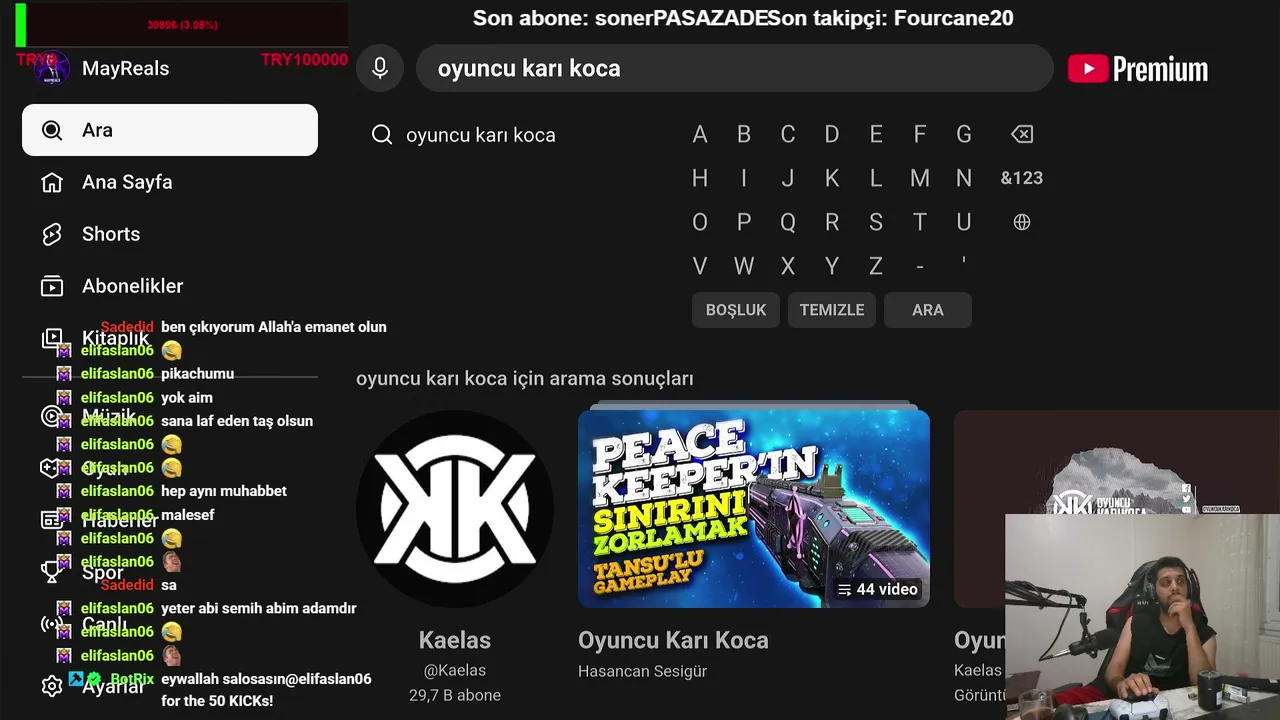Click the search field containing oyuncu karı koca
The height and width of the screenshot is (720, 1280).
pyautogui.click(x=735, y=68)
